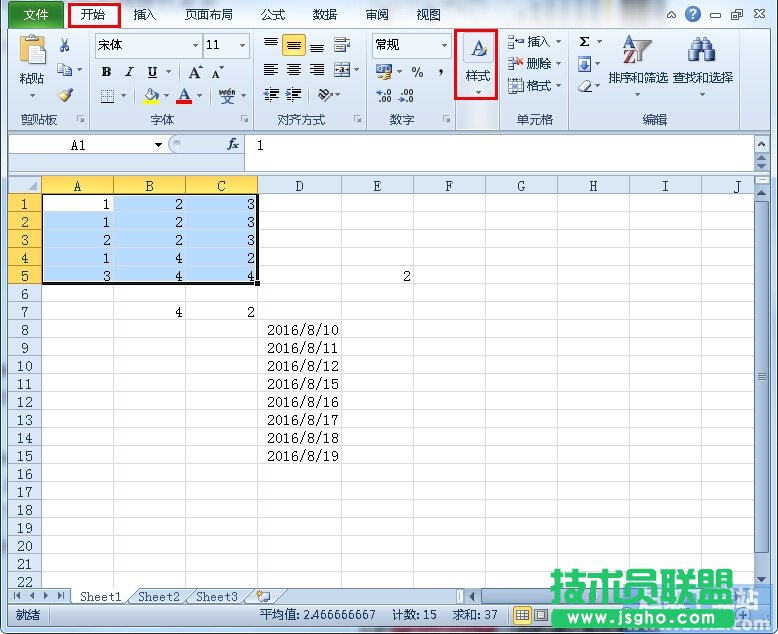Apply comma thousands separator style
The image size is (778, 634).
point(440,72)
